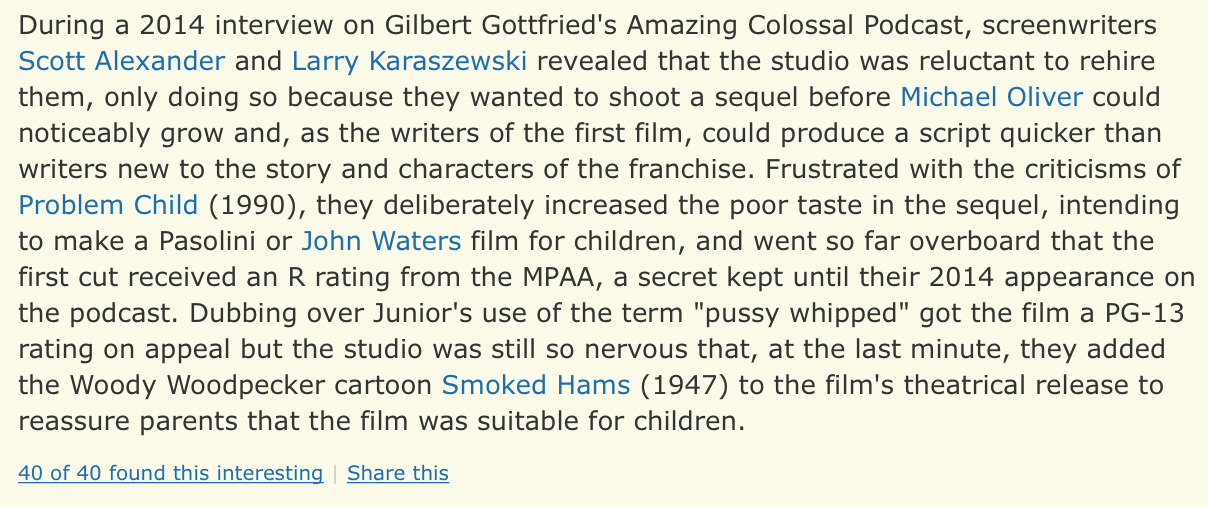Image resolution: width=1208 pixels, height=510 pixels.
Task: Click '40 of 40 found this interesting'
Action: [x=170, y=473]
